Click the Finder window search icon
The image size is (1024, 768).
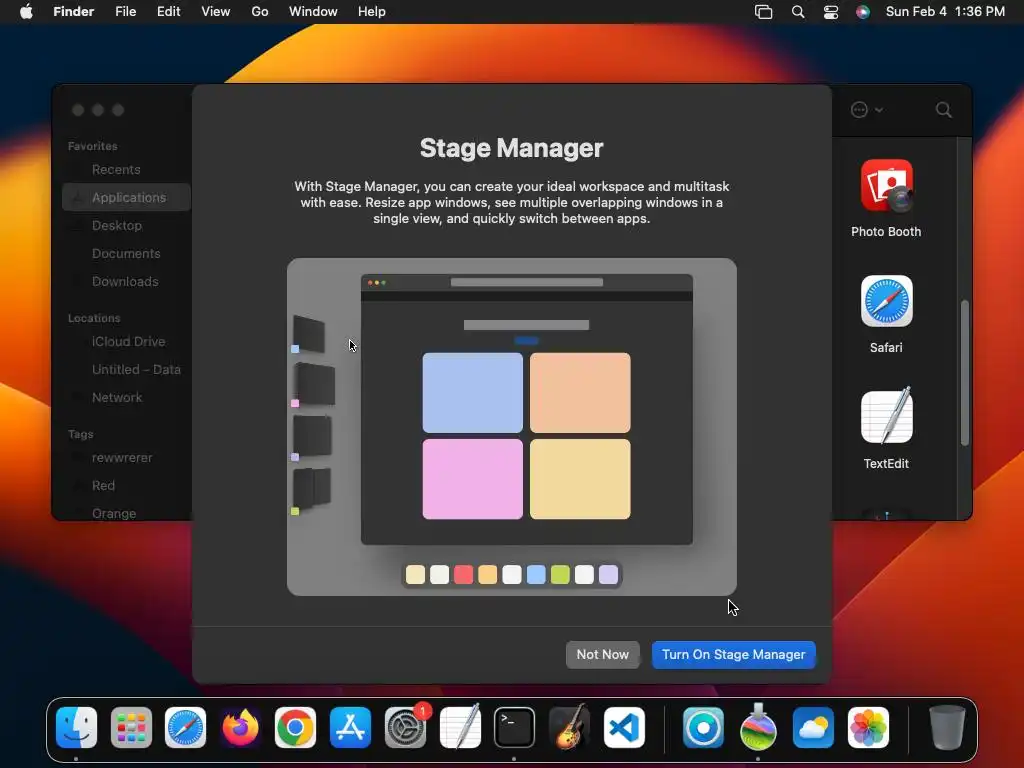pyautogui.click(x=944, y=110)
